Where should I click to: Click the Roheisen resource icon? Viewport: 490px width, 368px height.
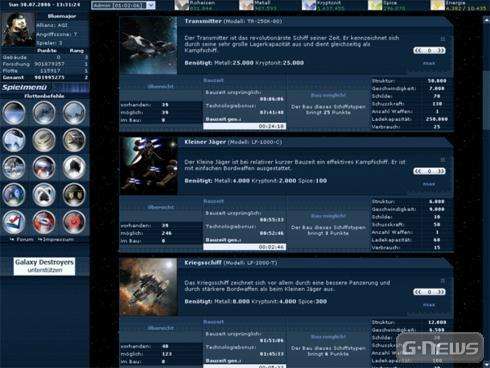pyautogui.click(x=182, y=5)
